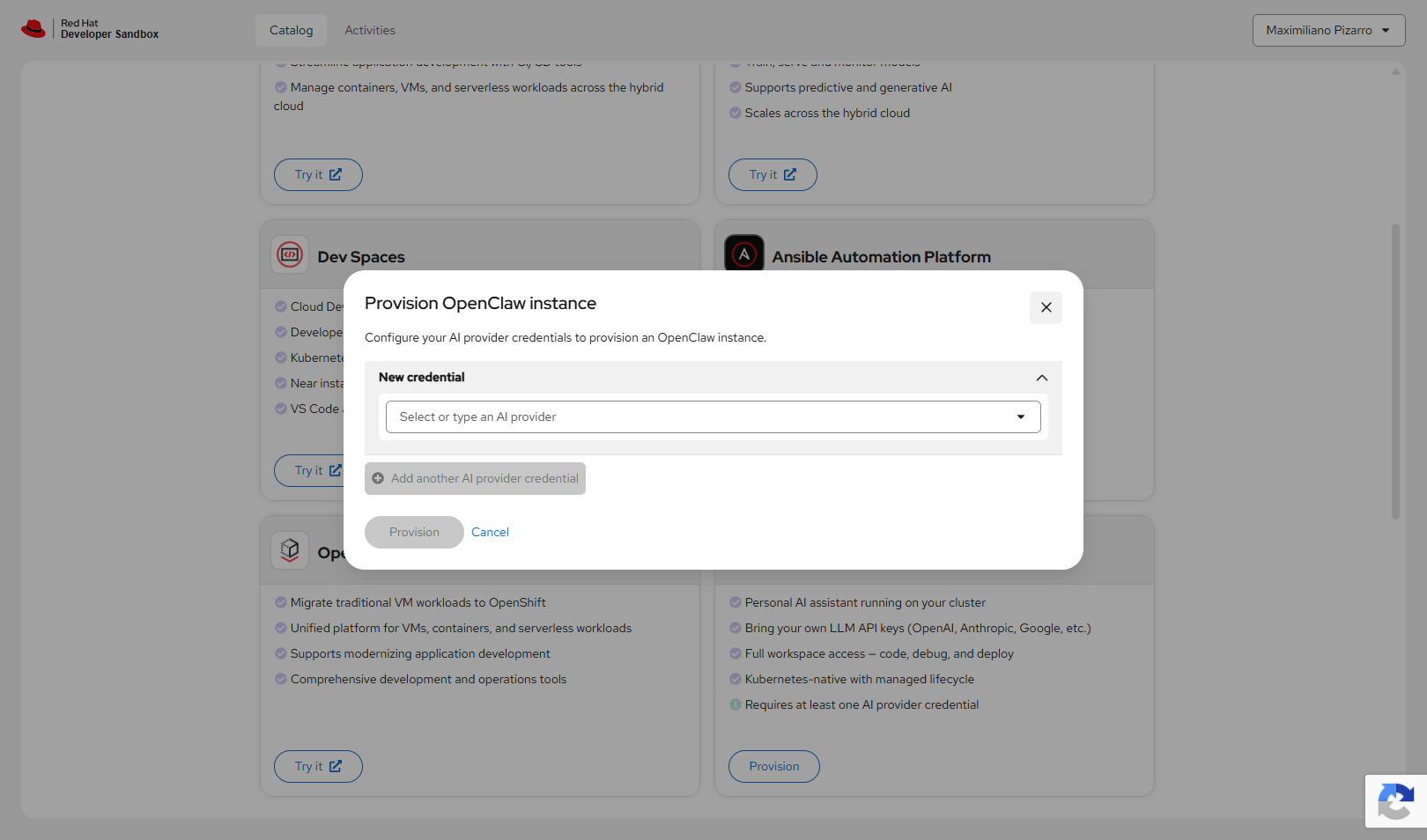1427x840 pixels.
Task: Click Try it under the hybrid cloud card
Action: click(x=318, y=174)
